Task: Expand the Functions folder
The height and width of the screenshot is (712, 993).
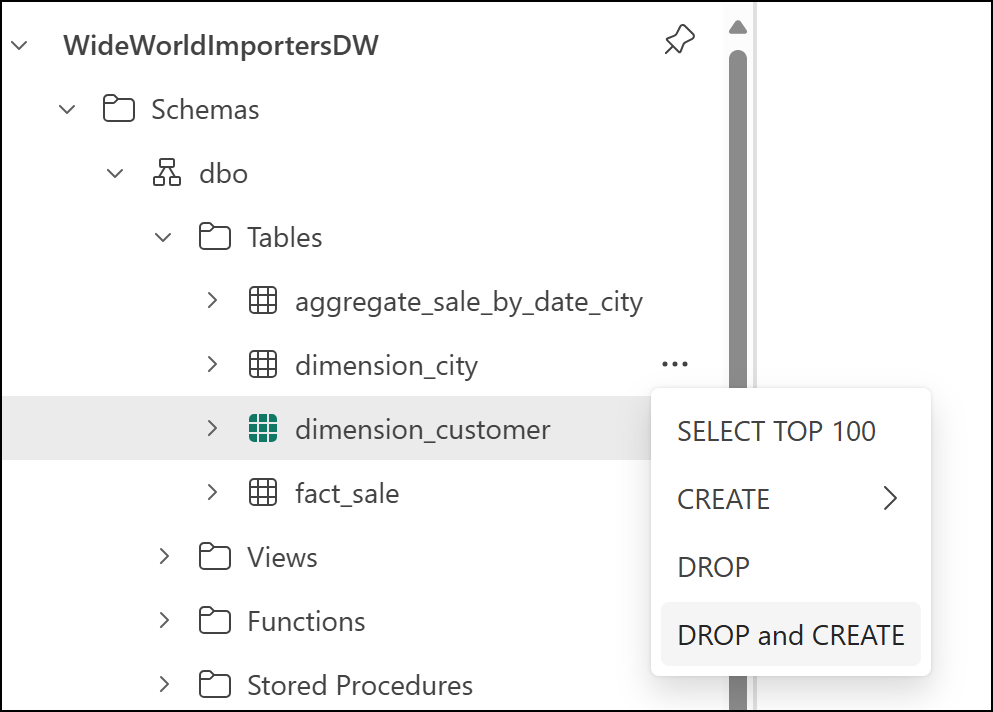Action: coord(165,621)
